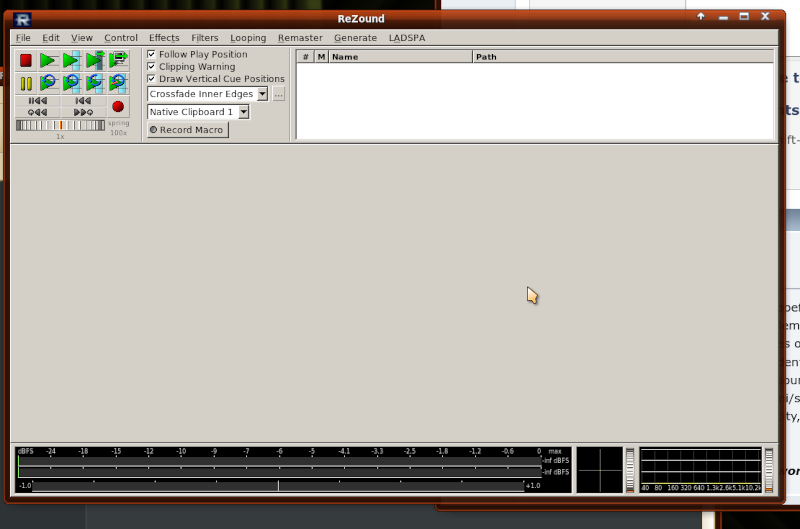Click the red Stop playback button

click(x=26, y=61)
